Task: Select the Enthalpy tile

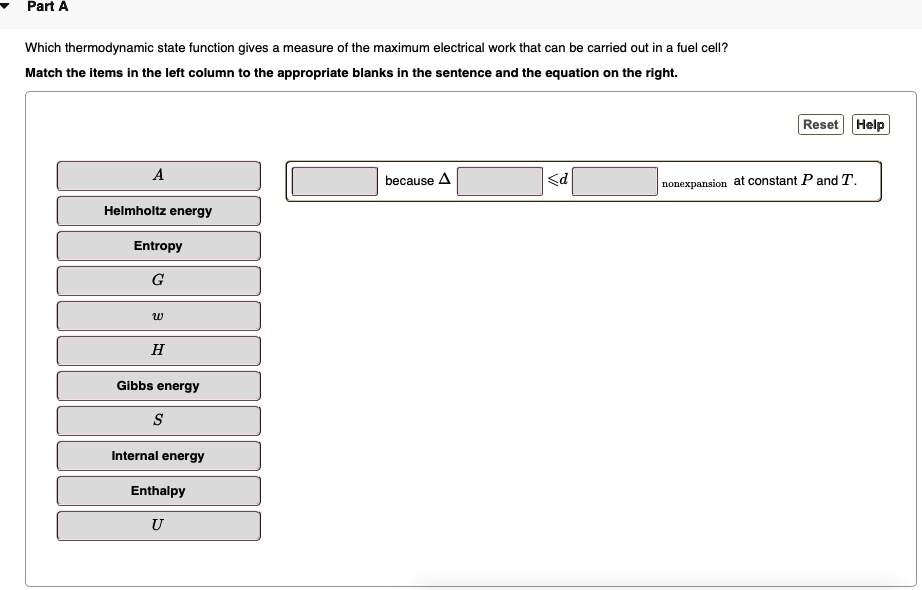Action: pos(158,490)
